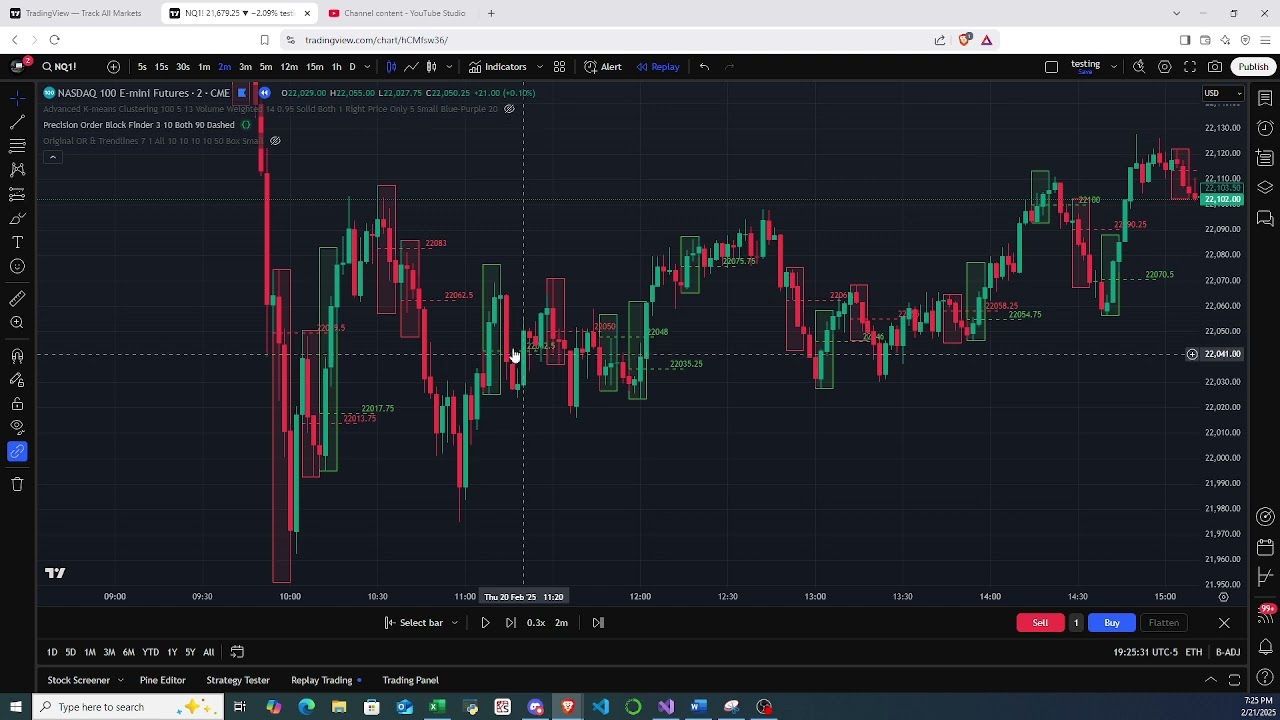Expand the testing layout dropdown
1280x720 pixels.
[x=1113, y=67]
